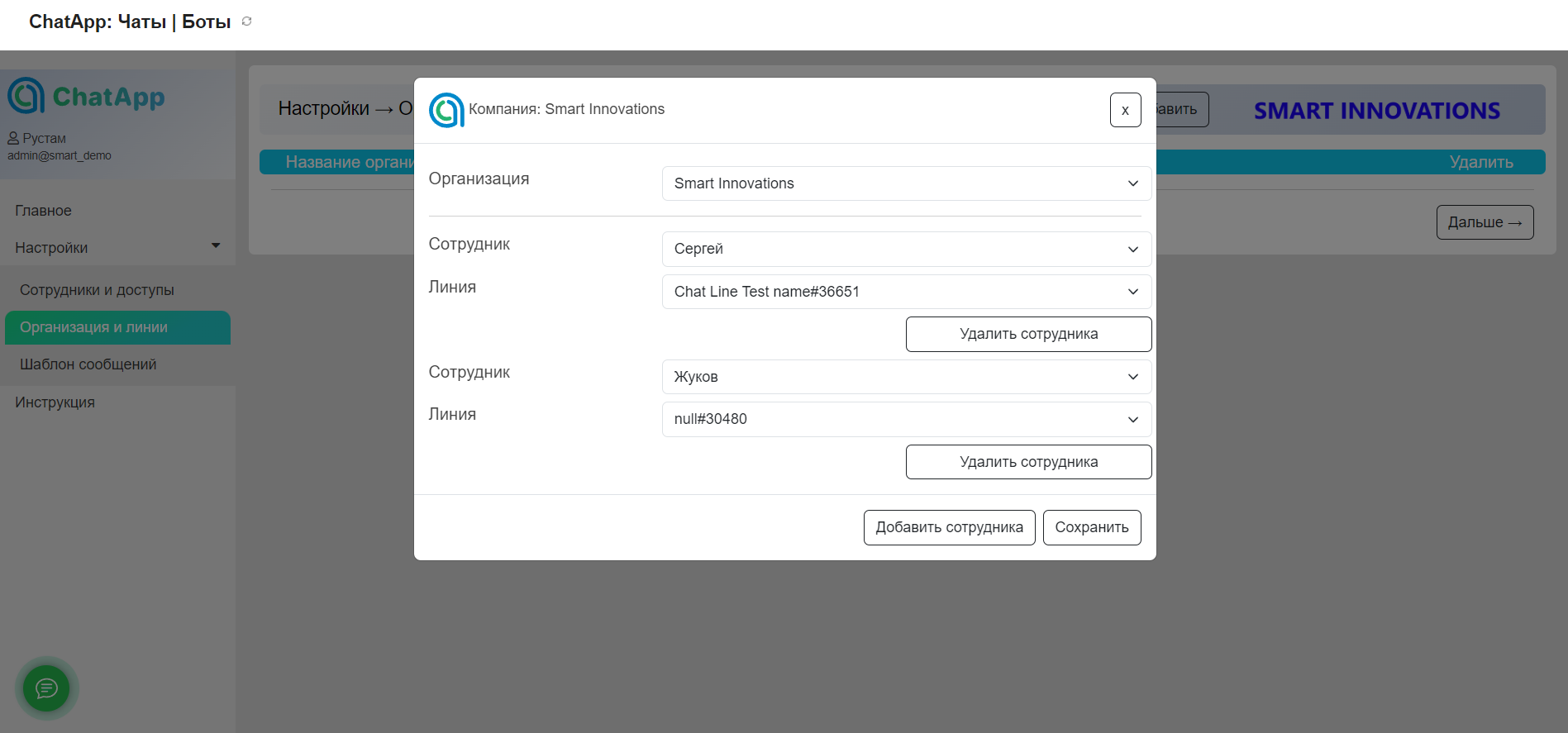Delete the Сергей employee entry
The height and width of the screenshot is (733, 1568).
(1028, 334)
